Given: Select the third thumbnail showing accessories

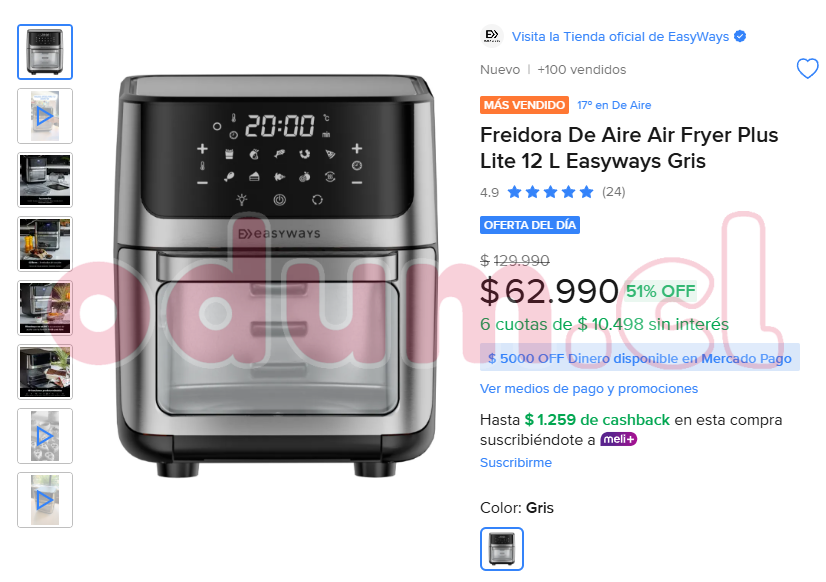Looking at the screenshot, I should tap(45, 180).
